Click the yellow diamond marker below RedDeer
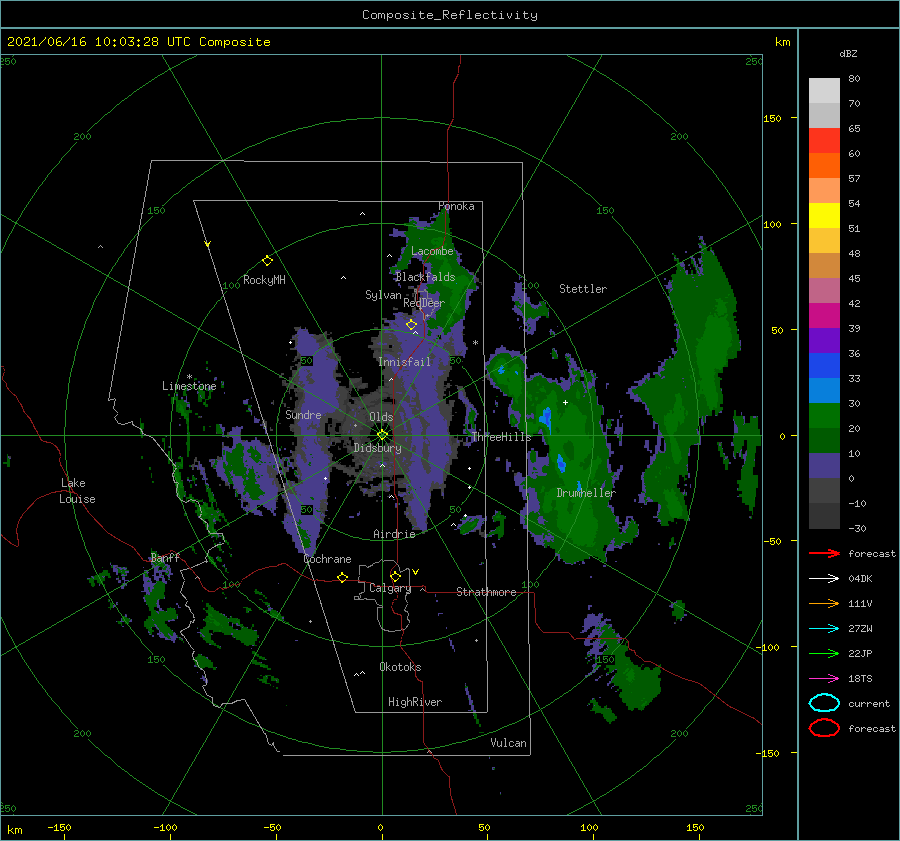 [x=411, y=325]
